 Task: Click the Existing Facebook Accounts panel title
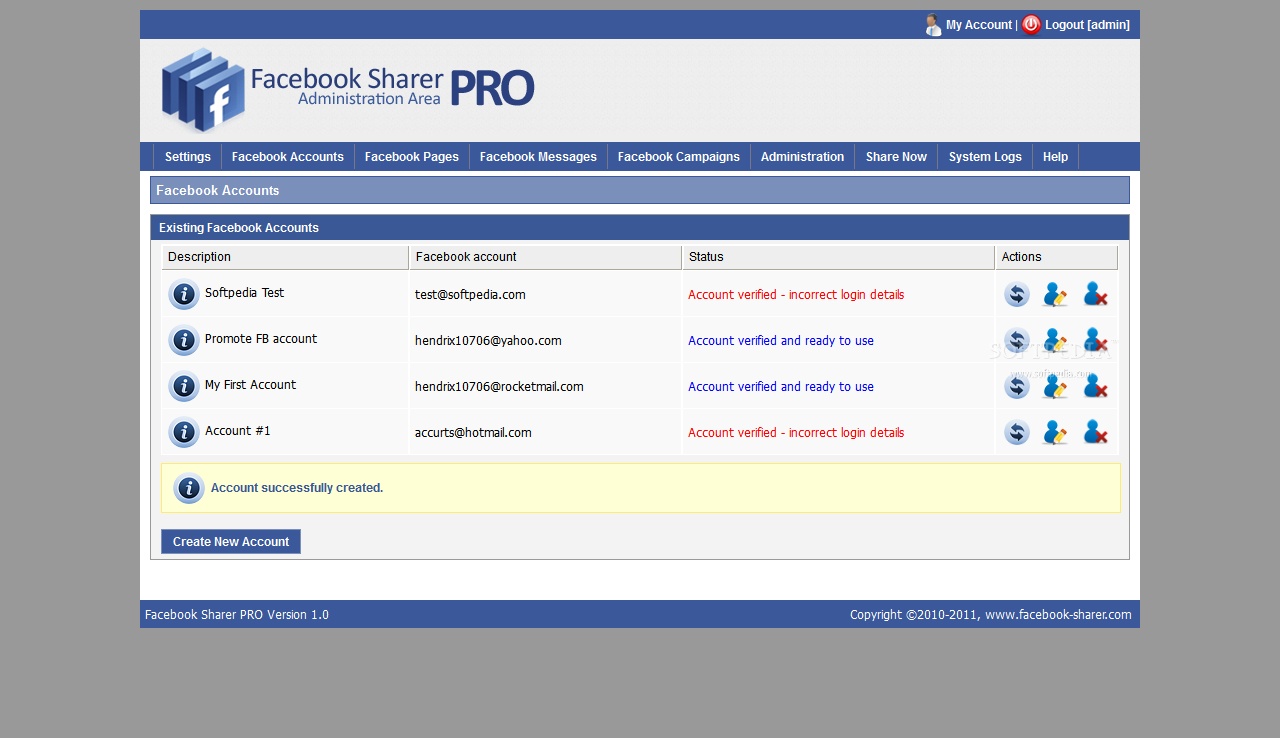[239, 228]
